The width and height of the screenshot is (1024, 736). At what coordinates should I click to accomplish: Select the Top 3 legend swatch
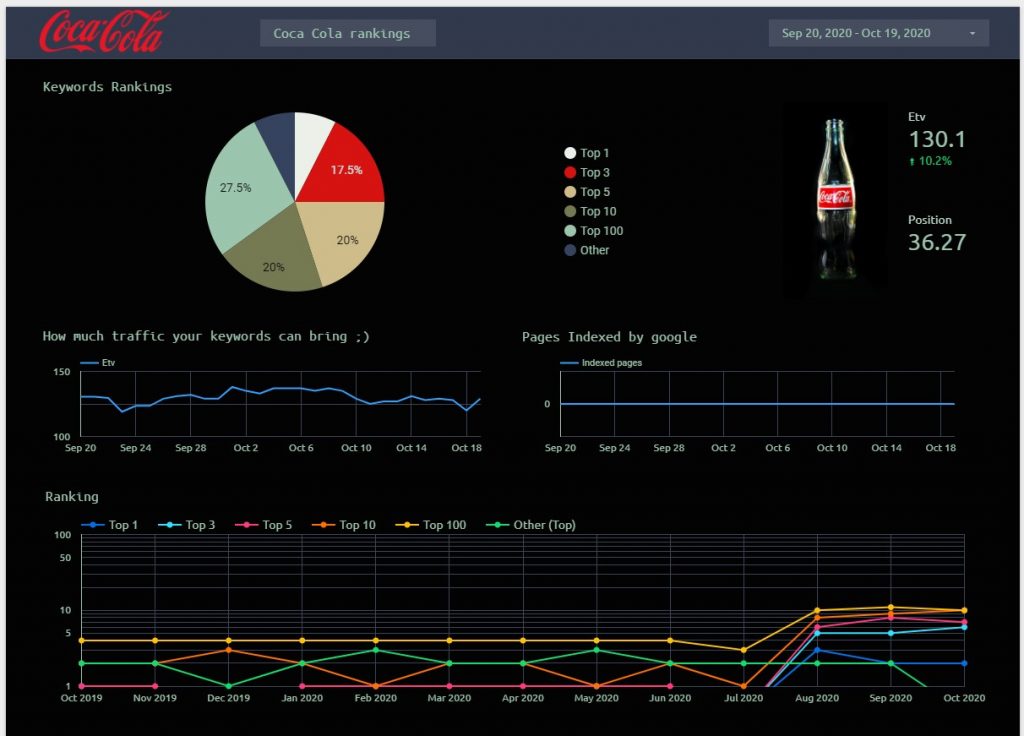[569, 172]
